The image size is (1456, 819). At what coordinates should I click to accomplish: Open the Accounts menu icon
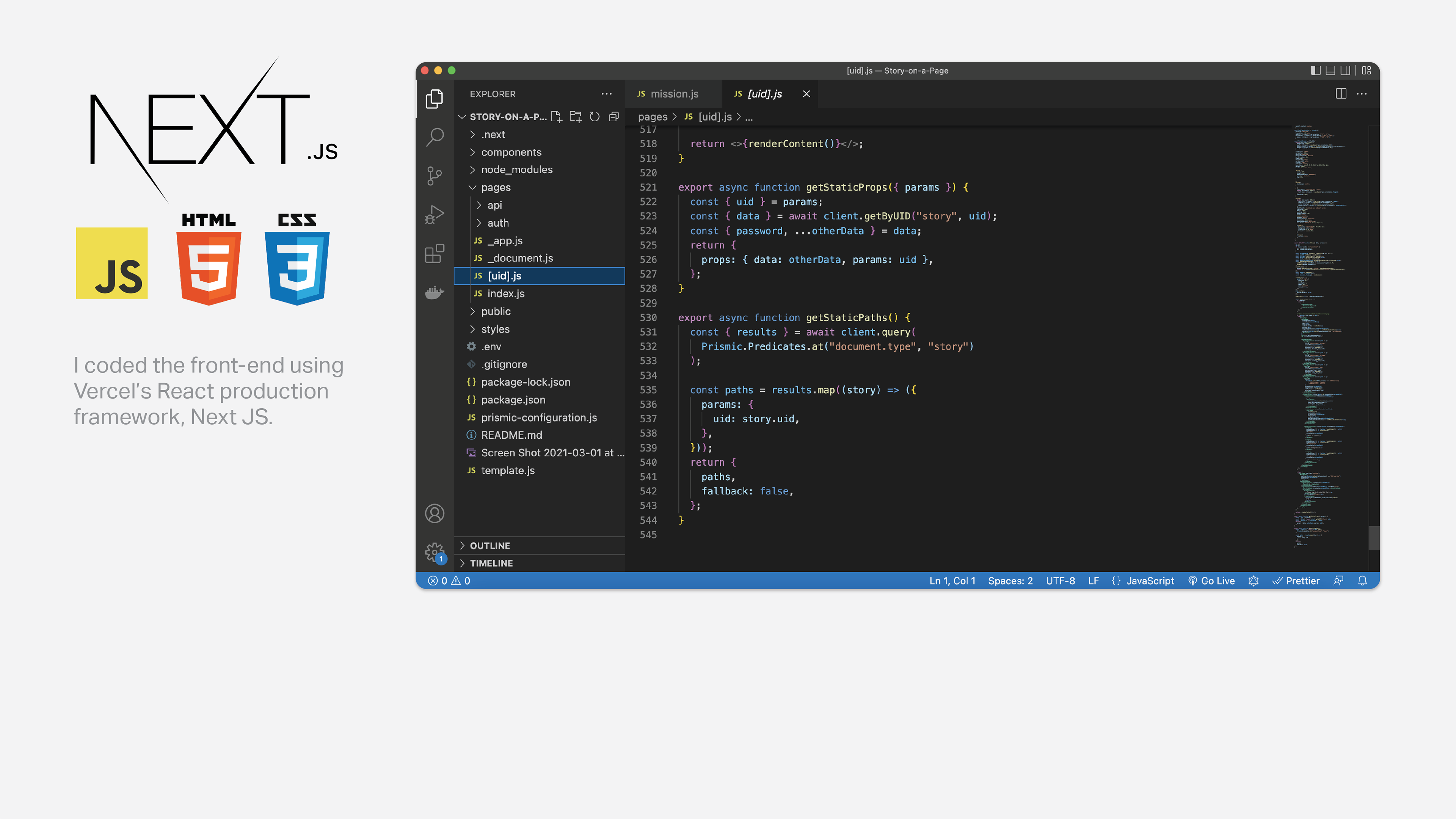coord(434,513)
